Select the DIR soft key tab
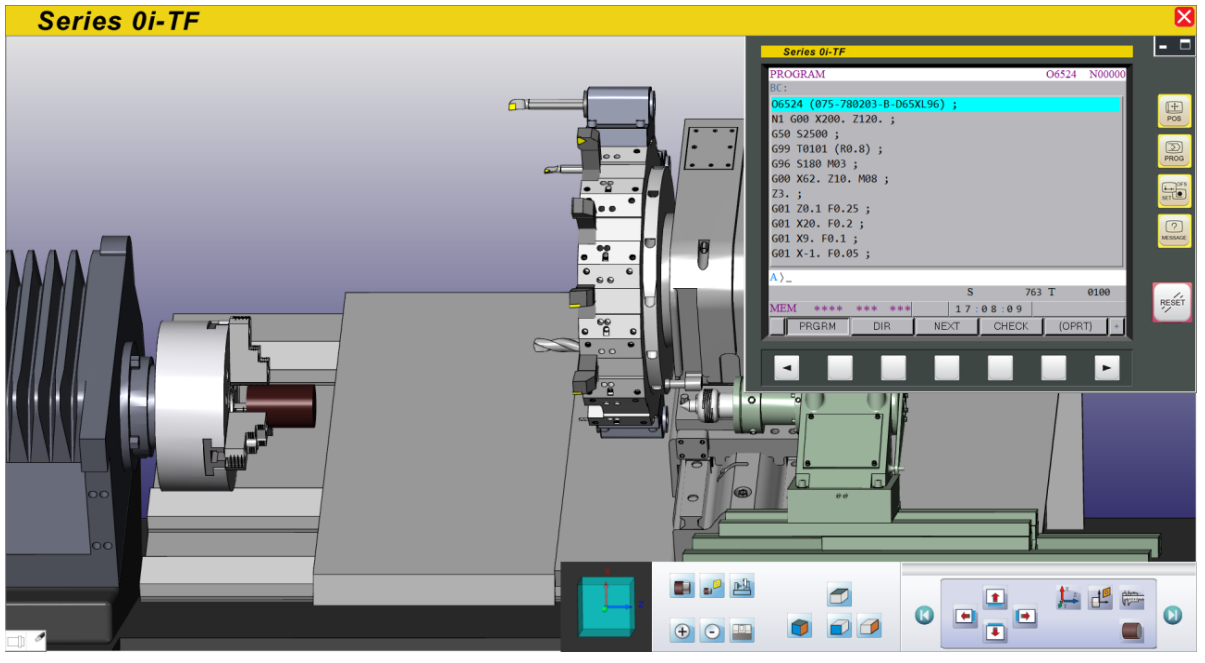1205x663 pixels. tap(882, 326)
